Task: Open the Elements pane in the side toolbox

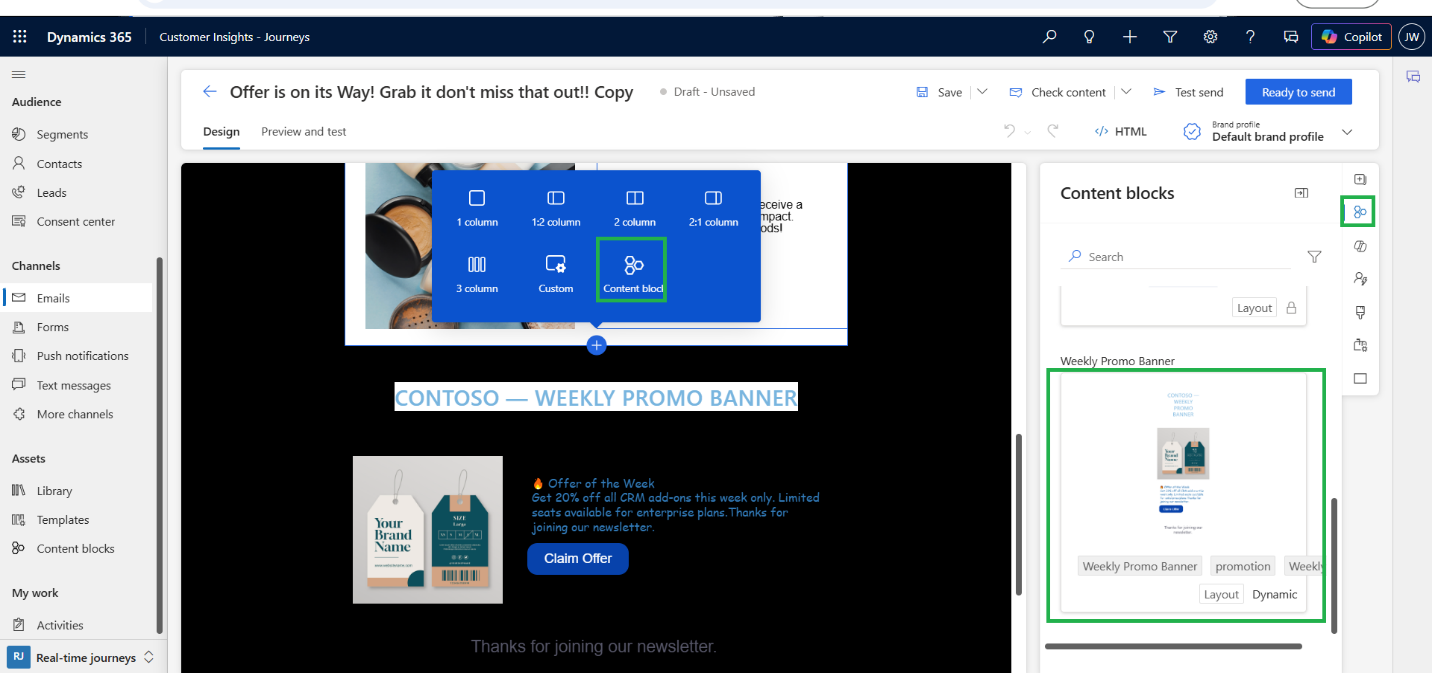Action: point(1360,180)
